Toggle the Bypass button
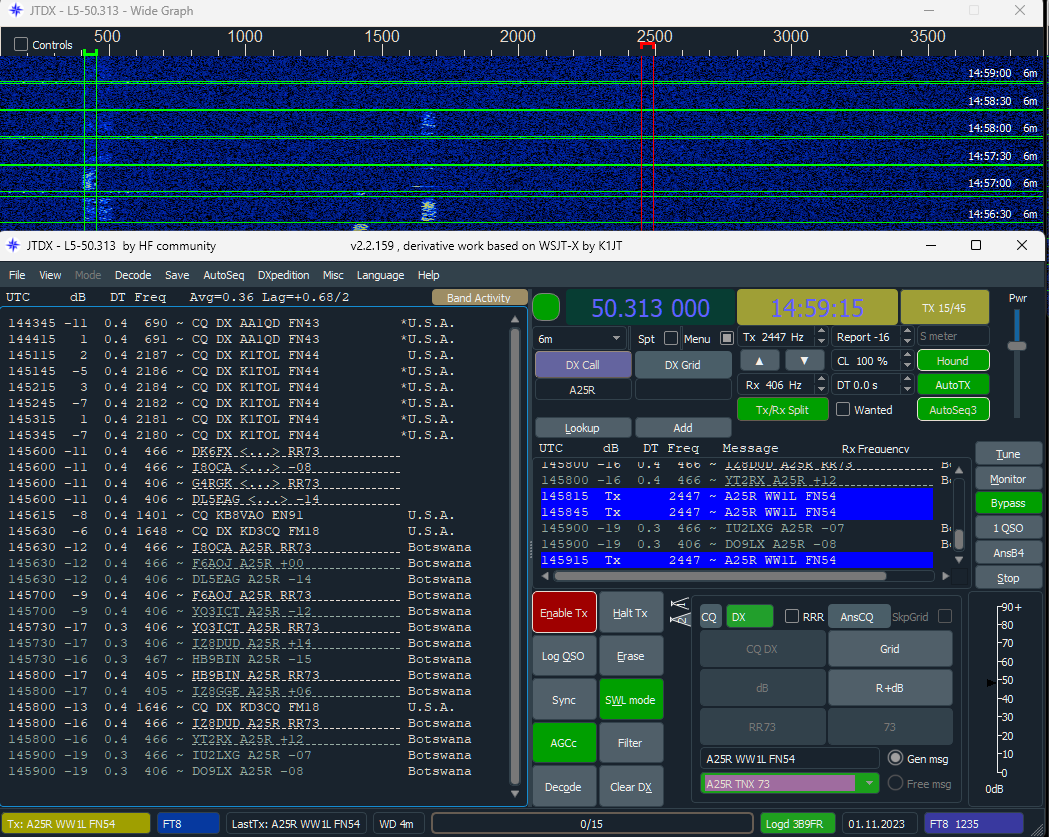 [x=1008, y=503]
